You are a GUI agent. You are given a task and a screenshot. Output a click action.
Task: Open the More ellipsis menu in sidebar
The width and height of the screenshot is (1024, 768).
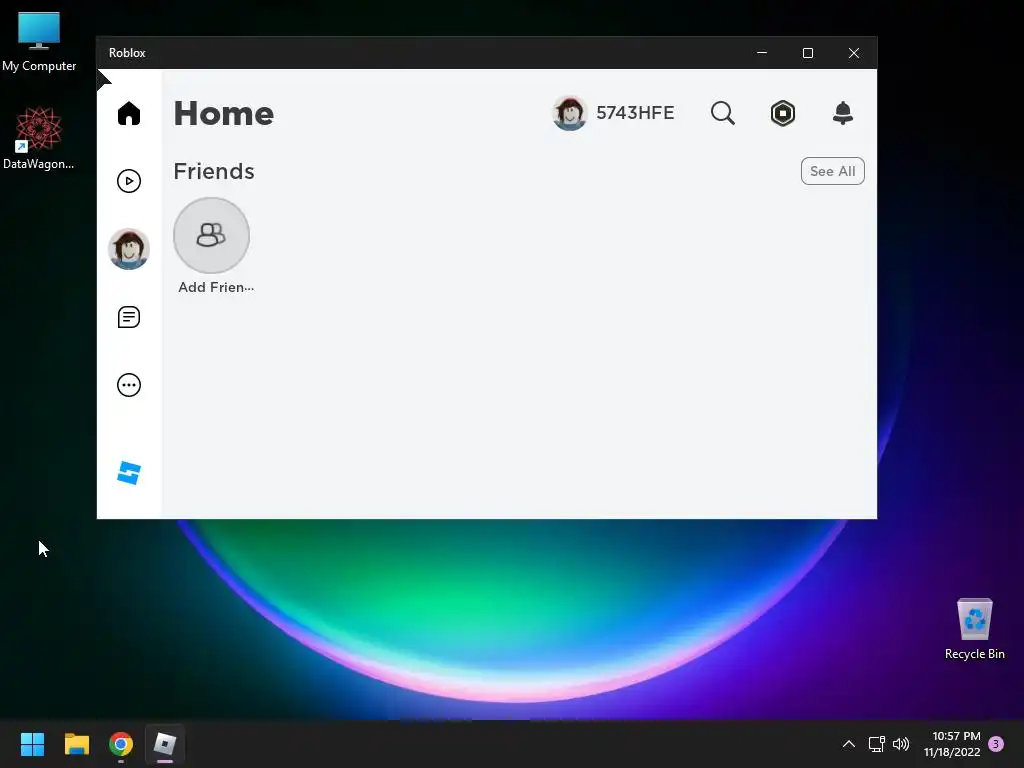pyautogui.click(x=129, y=385)
